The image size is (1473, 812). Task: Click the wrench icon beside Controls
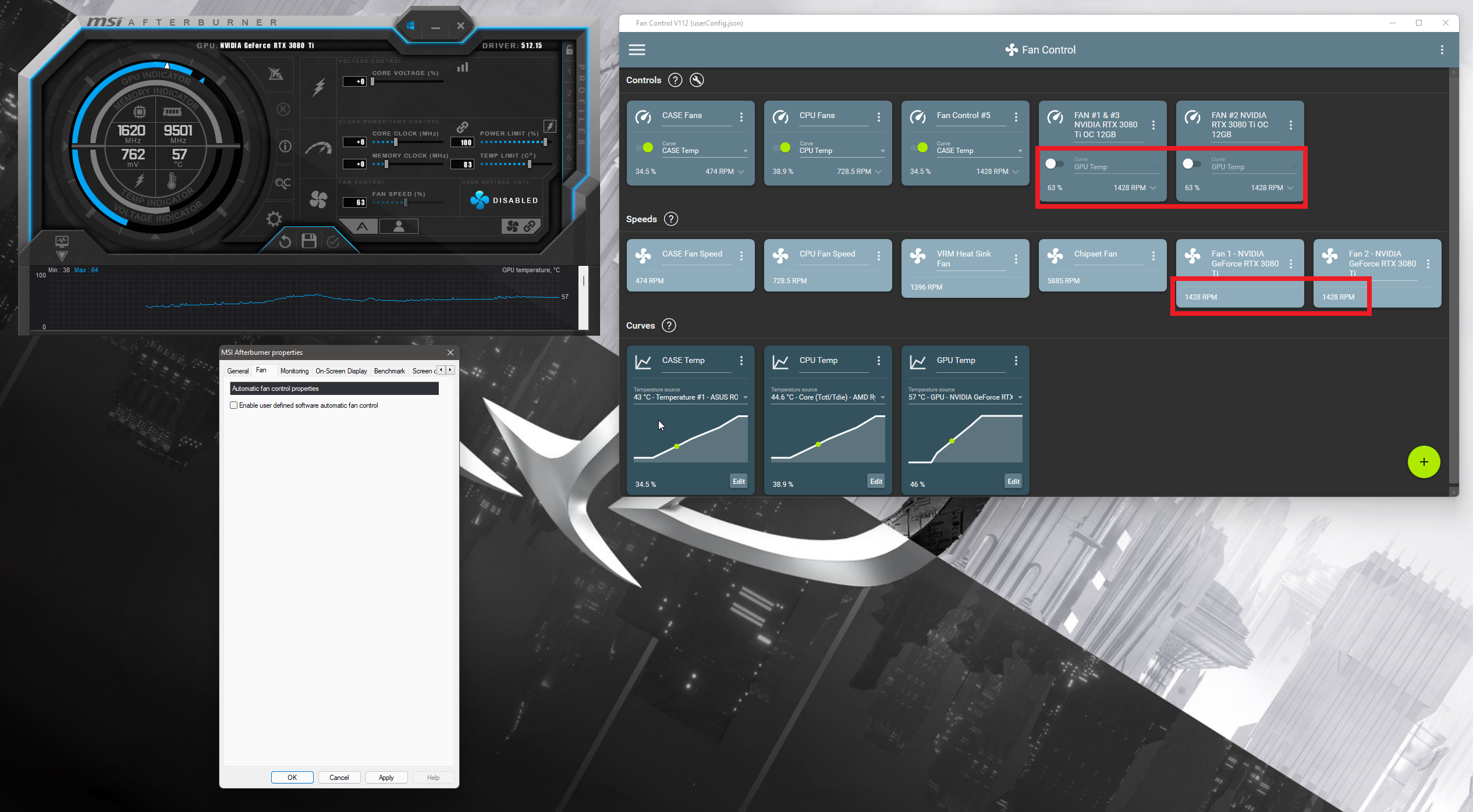point(697,80)
